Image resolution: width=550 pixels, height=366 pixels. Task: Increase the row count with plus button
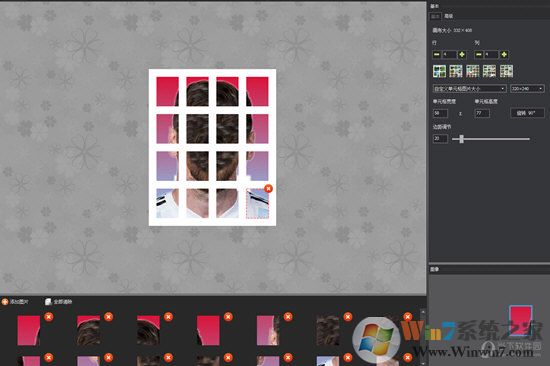coord(462,54)
